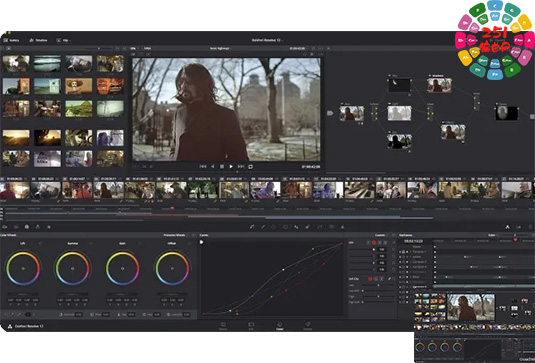Open the Gallery panel button
The width and height of the screenshot is (535, 363).
point(11,40)
